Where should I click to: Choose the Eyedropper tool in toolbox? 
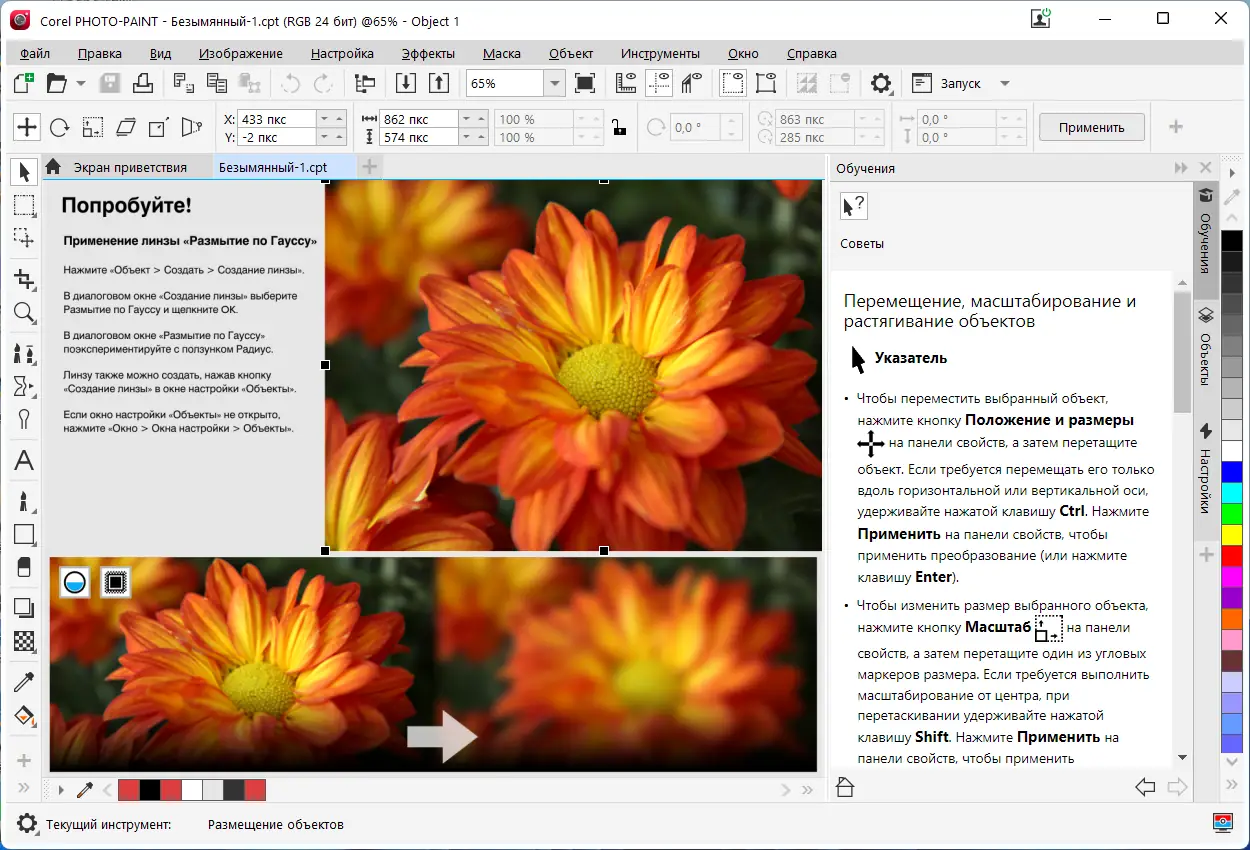25,682
